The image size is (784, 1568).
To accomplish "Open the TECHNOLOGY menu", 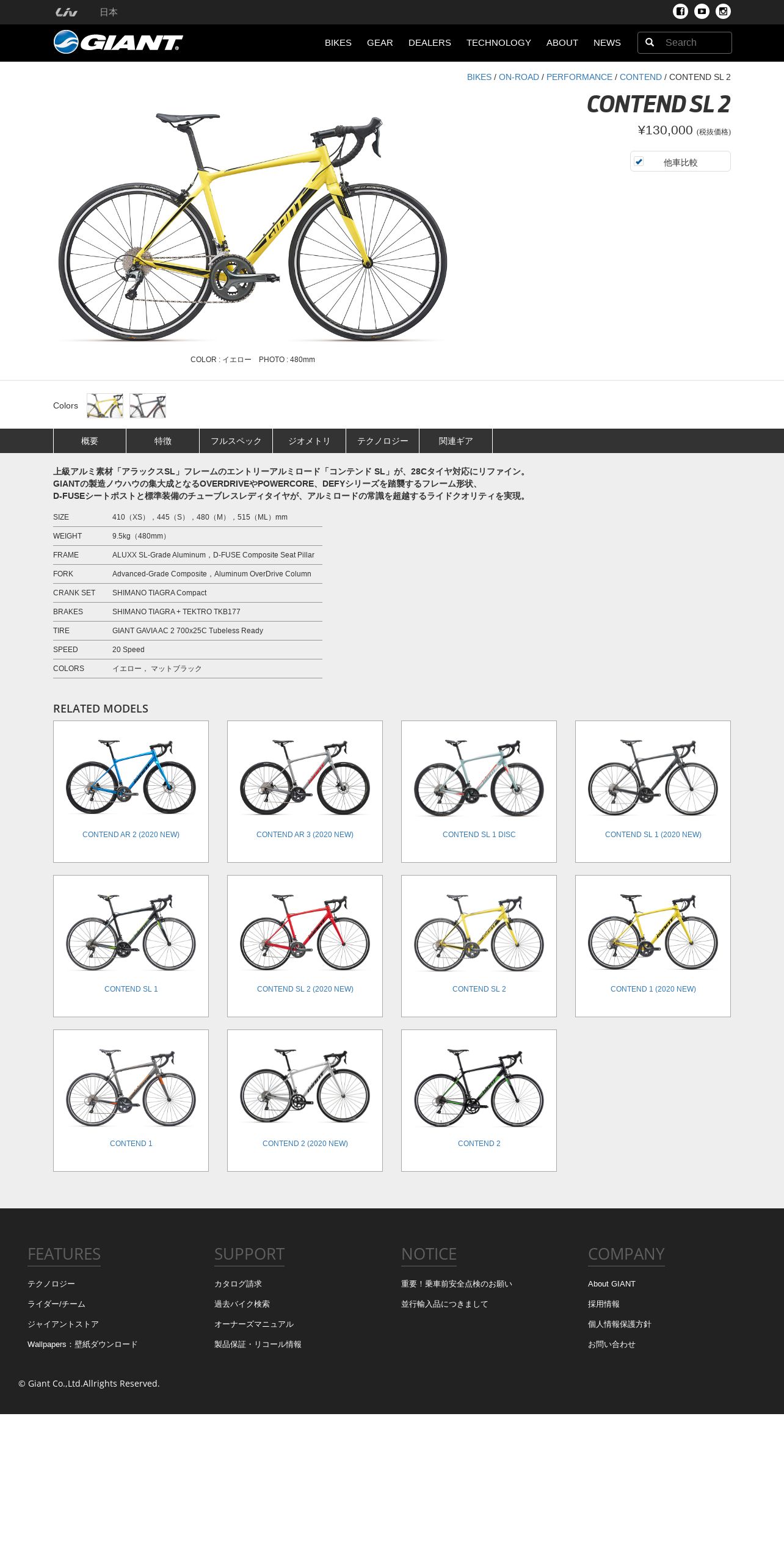I will click(499, 43).
